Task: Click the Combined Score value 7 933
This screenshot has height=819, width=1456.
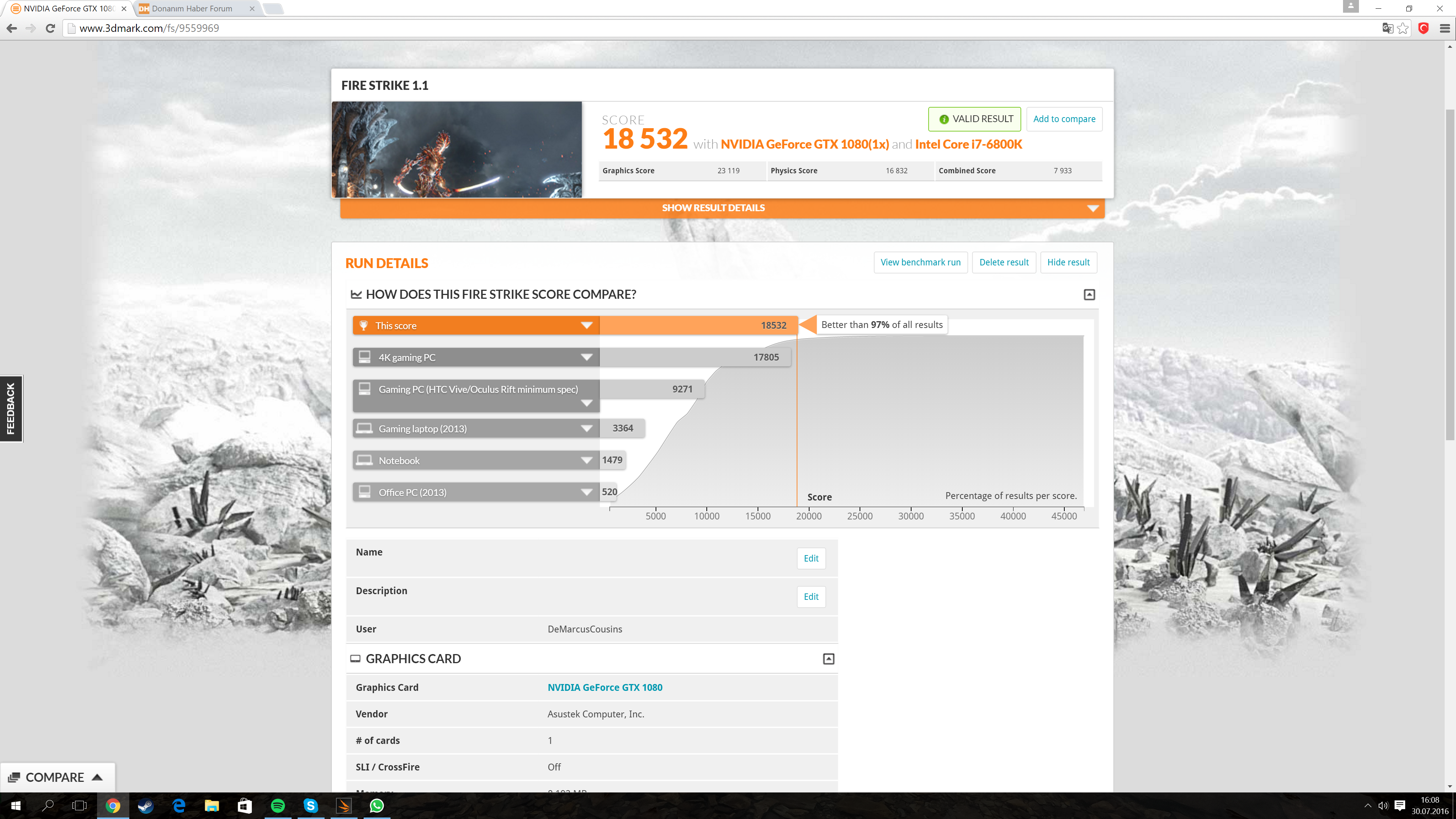Action: [1062, 171]
